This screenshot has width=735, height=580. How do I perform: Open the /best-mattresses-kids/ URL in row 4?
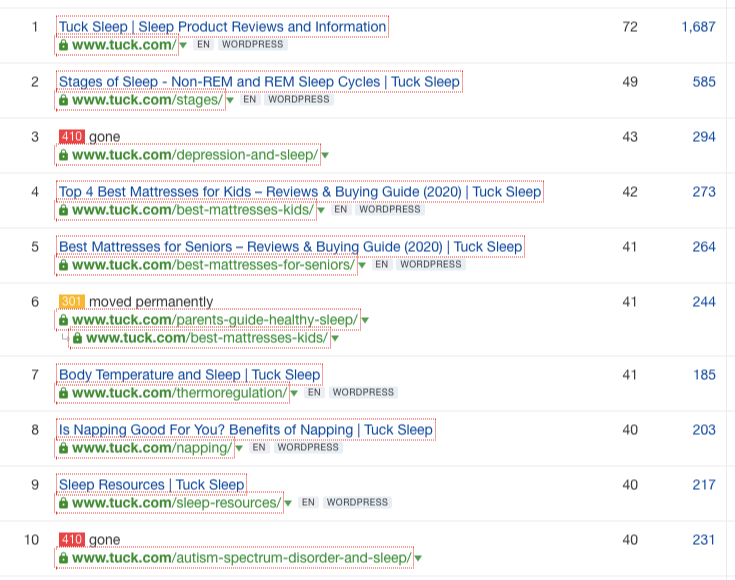193,210
